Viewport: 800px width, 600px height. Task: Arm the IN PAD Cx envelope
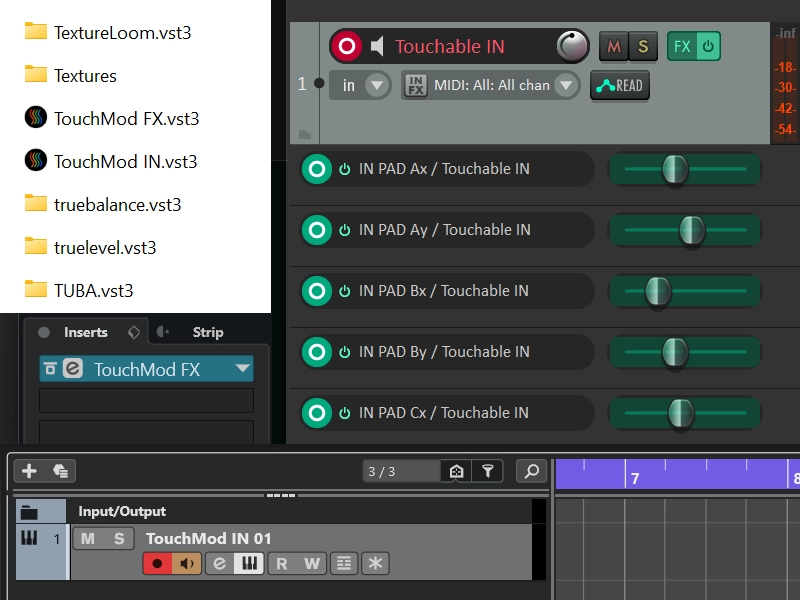(x=317, y=413)
